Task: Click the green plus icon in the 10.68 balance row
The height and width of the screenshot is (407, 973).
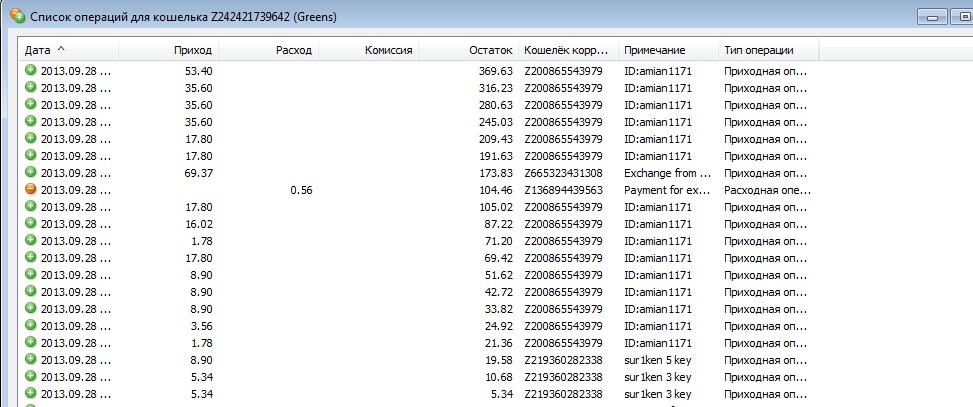Action: (x=30, y=376)
